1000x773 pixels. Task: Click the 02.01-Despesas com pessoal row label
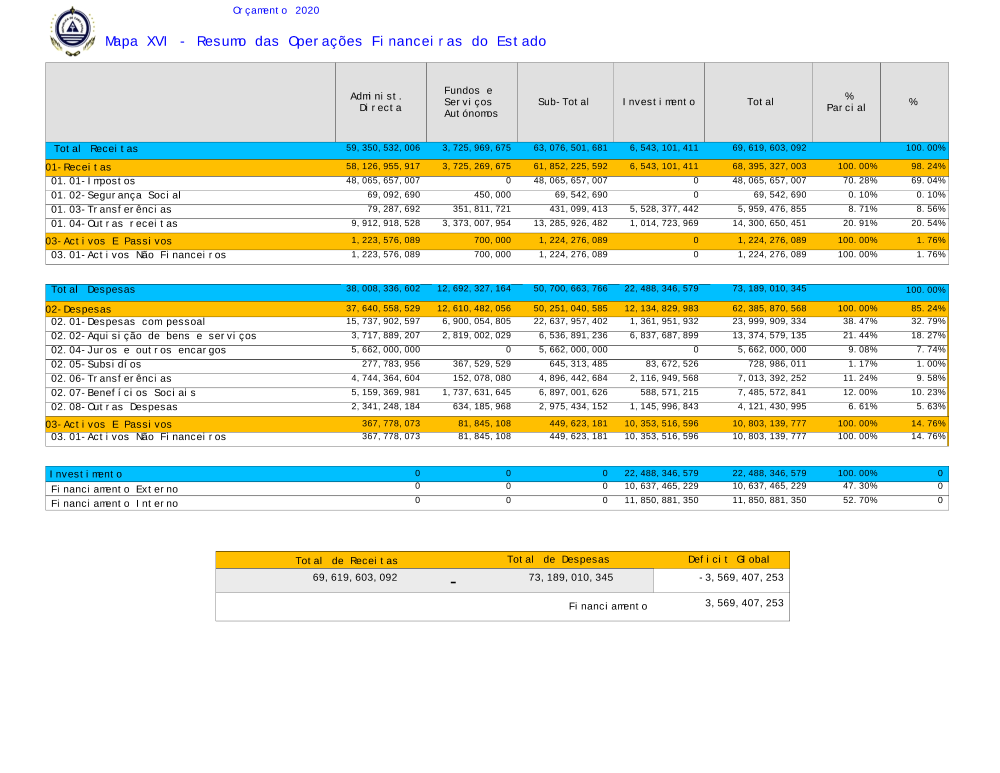[128, 323]
